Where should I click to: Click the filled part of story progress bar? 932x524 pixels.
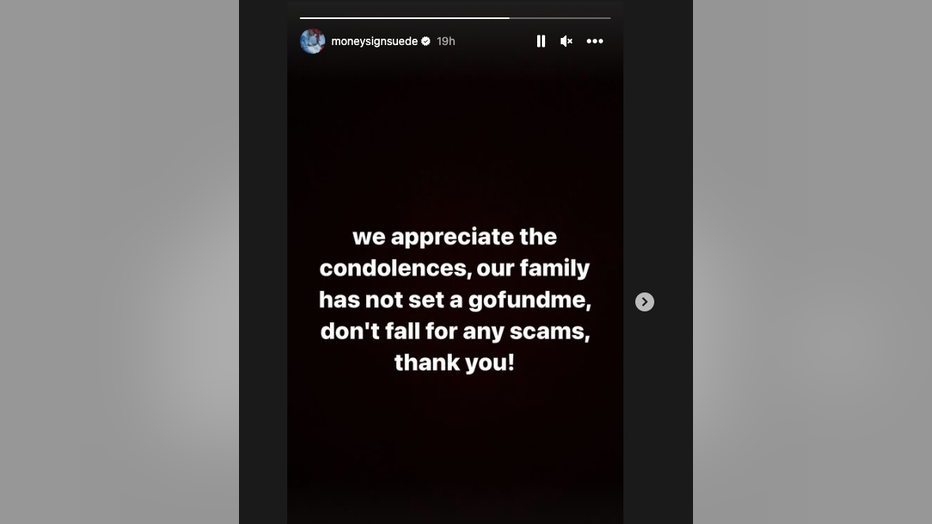(x=404, y=18)
